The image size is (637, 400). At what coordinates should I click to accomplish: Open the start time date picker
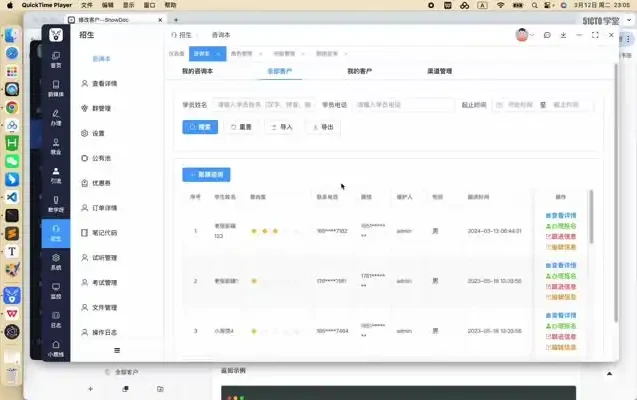[x=514, y=104]
